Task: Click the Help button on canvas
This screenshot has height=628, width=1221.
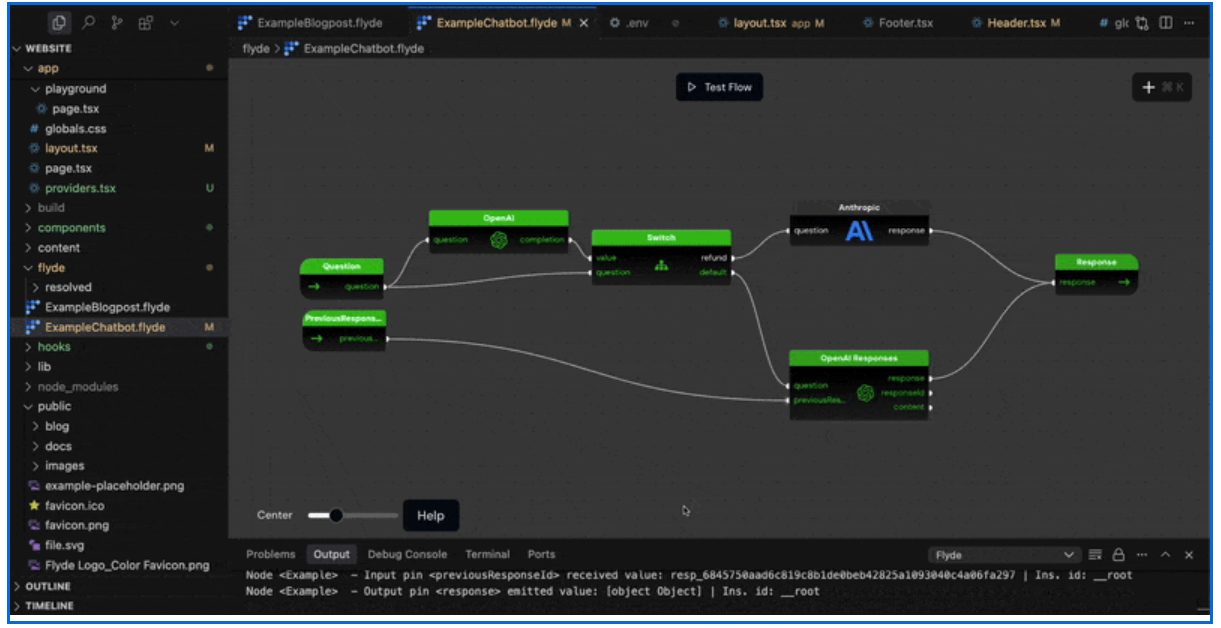Action: pos(430,516)
